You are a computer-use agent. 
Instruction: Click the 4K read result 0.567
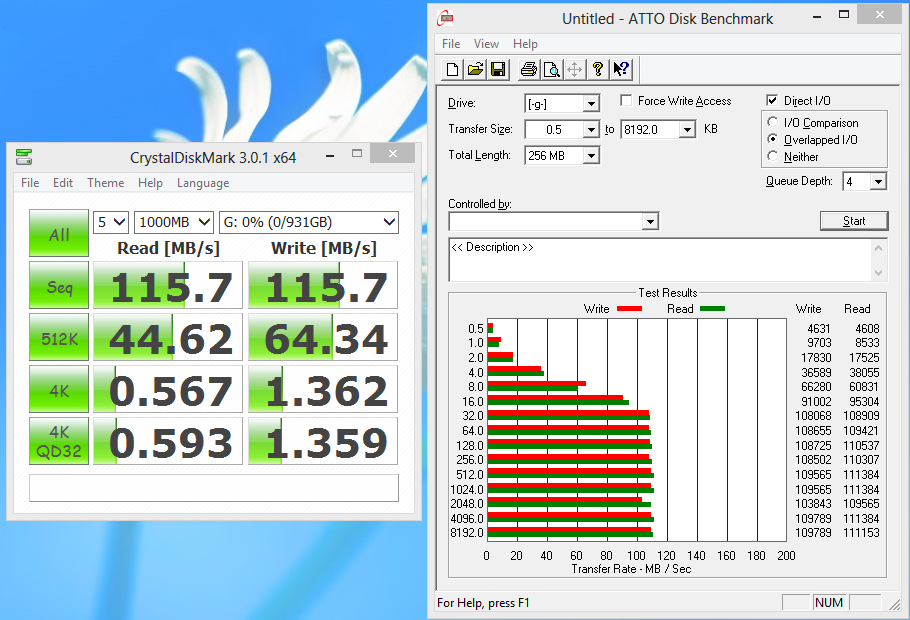pyautogui.click(x=168, y=389)
